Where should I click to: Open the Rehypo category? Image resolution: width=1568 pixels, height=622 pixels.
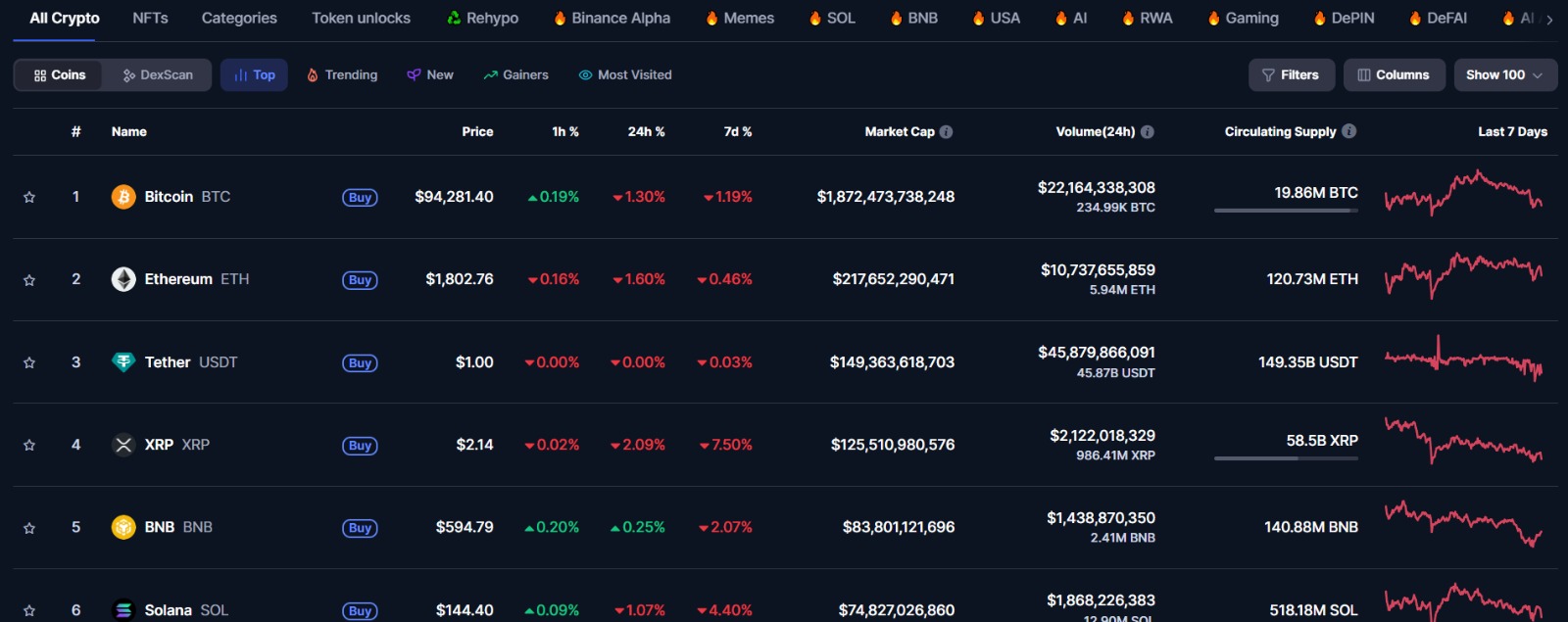click(x=482, y=18)
